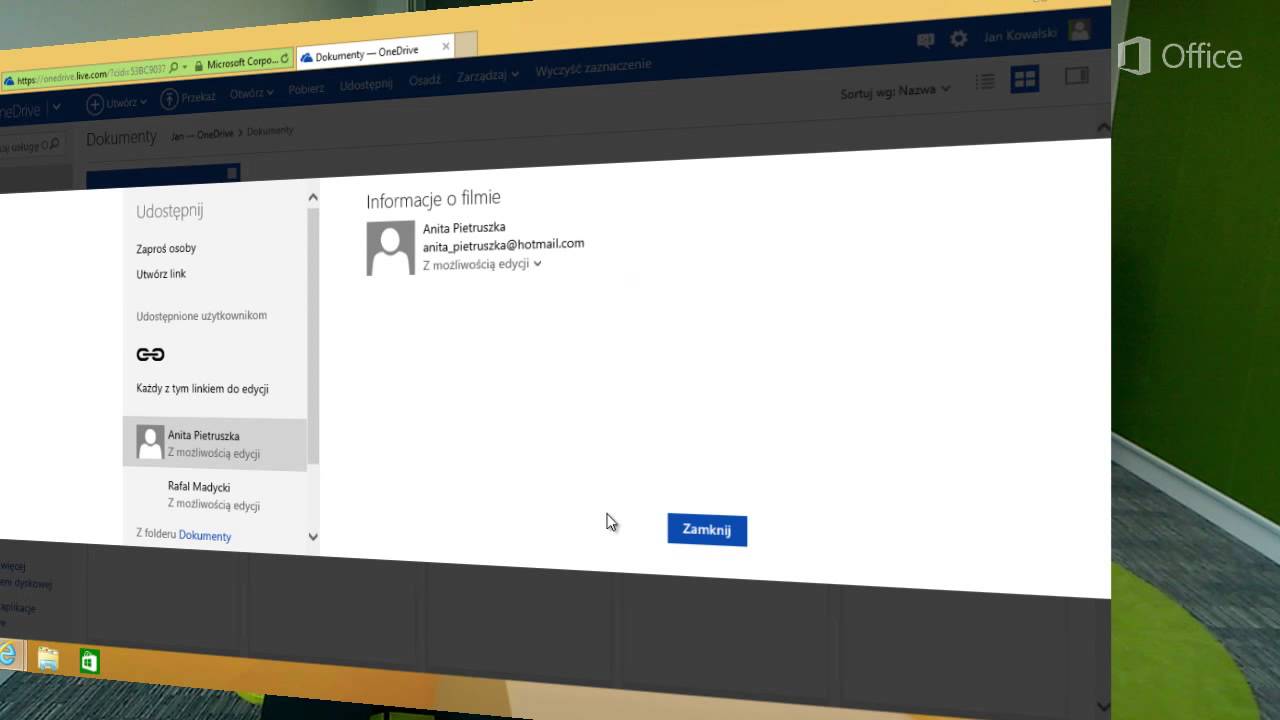Image resolution: width=1280 pixels, height=720 pixels.
Task: Select the Dokumenty — OneDrive tab
Action: point(375,54)
